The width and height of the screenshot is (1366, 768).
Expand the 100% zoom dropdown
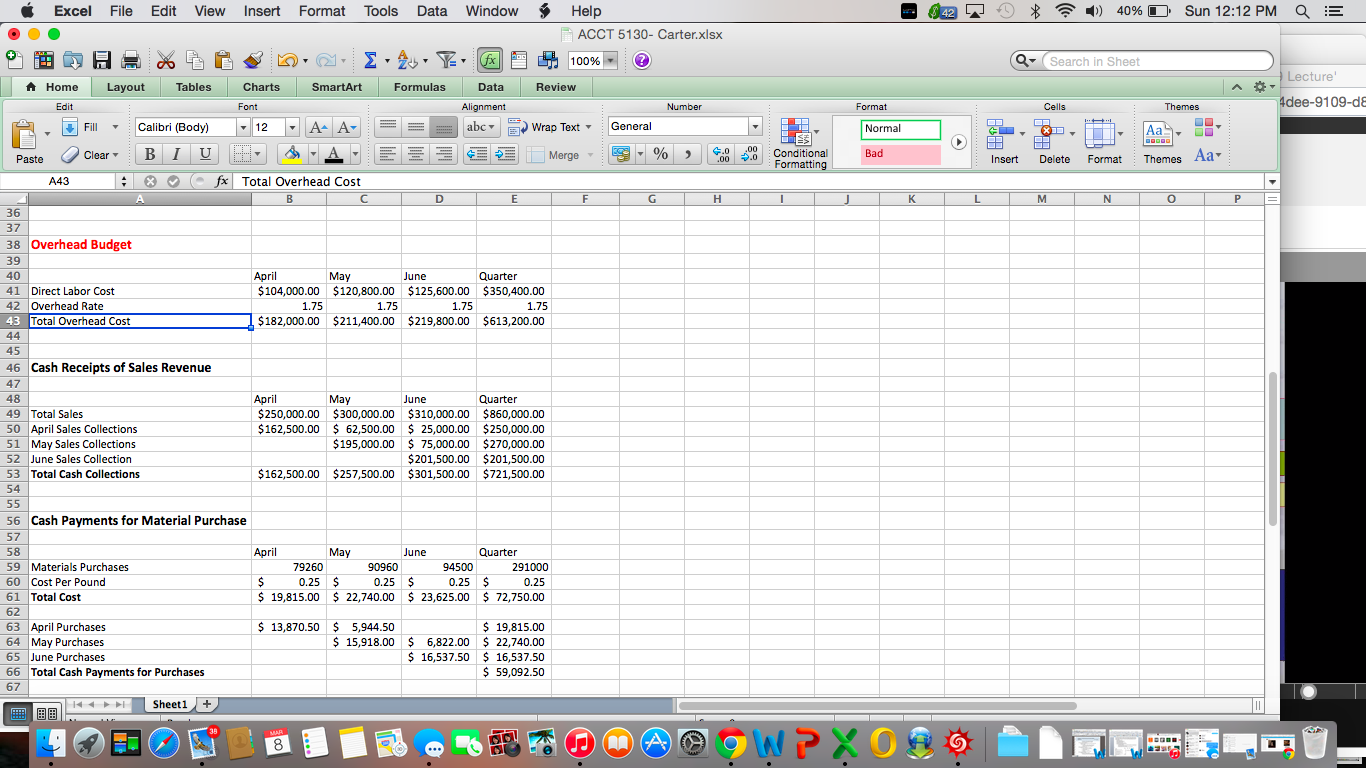609,61
